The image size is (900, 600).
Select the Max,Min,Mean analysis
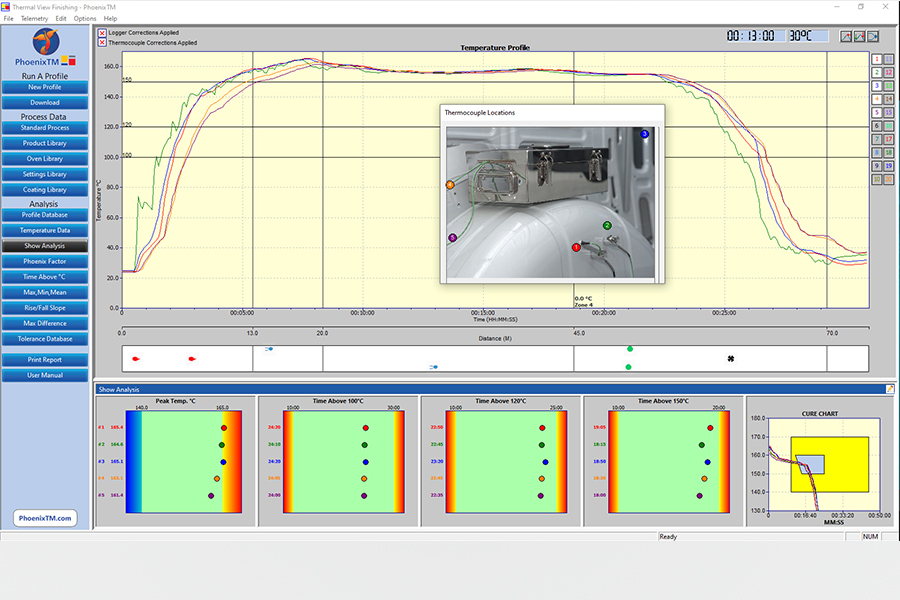tap(45, 293)
